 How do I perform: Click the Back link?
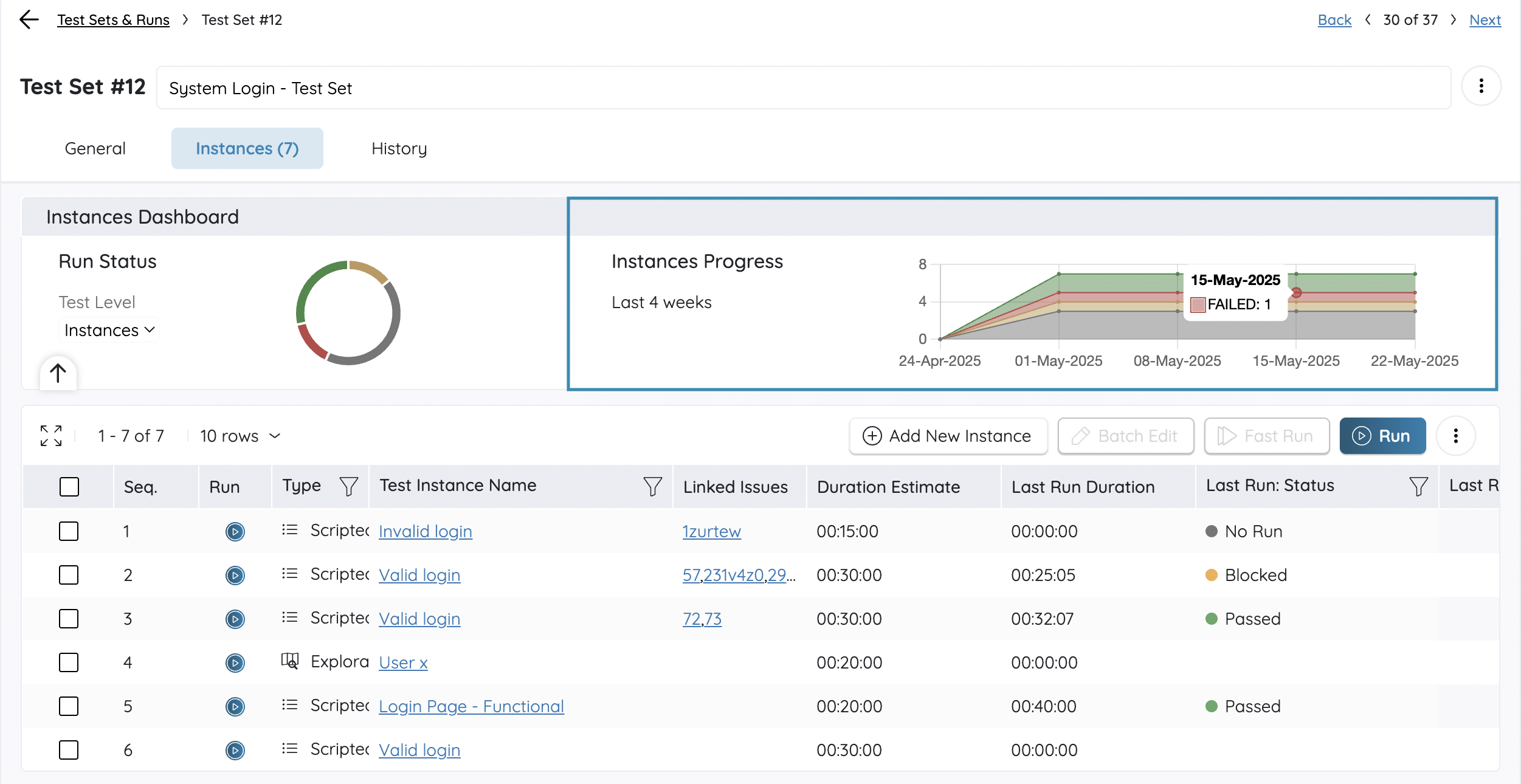[1334, 20]
